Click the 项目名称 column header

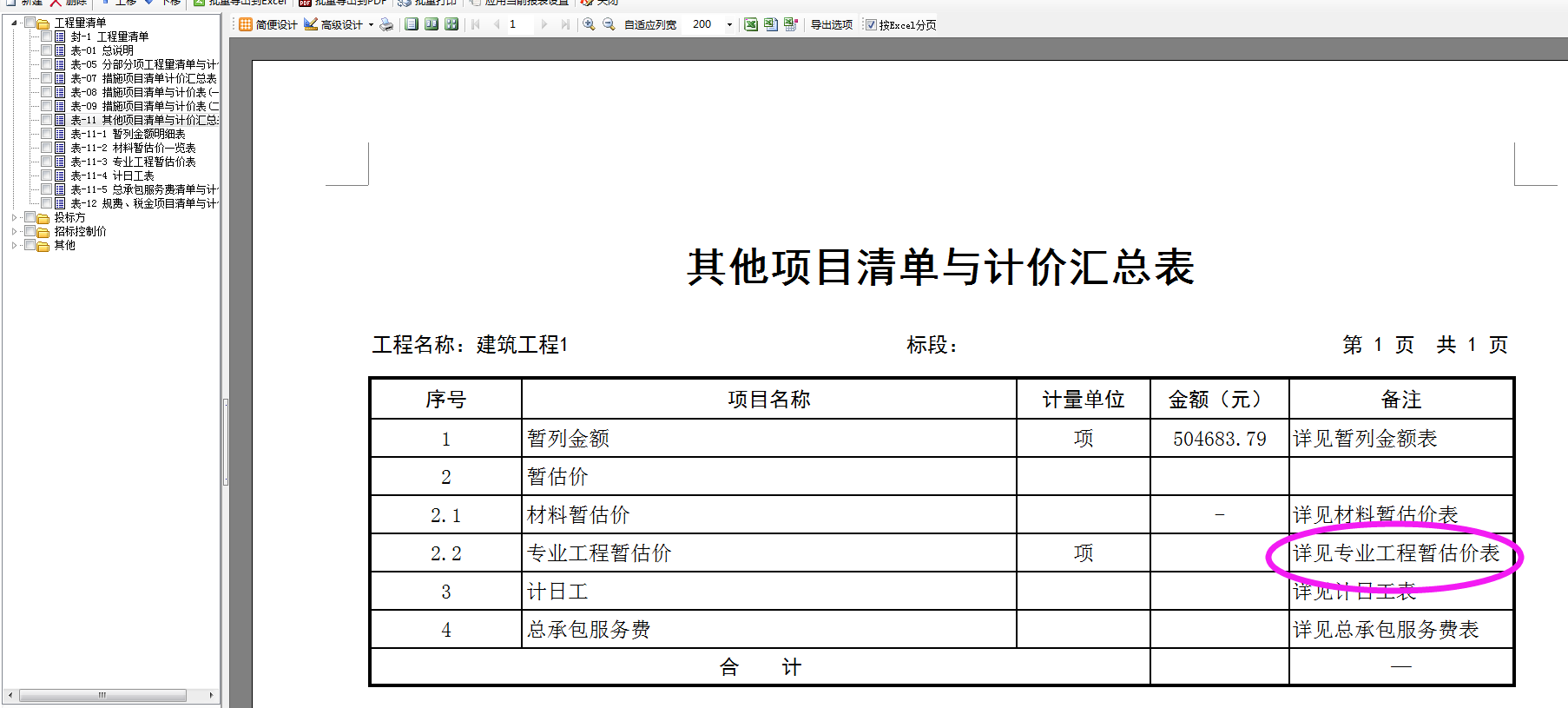[768, 400]
